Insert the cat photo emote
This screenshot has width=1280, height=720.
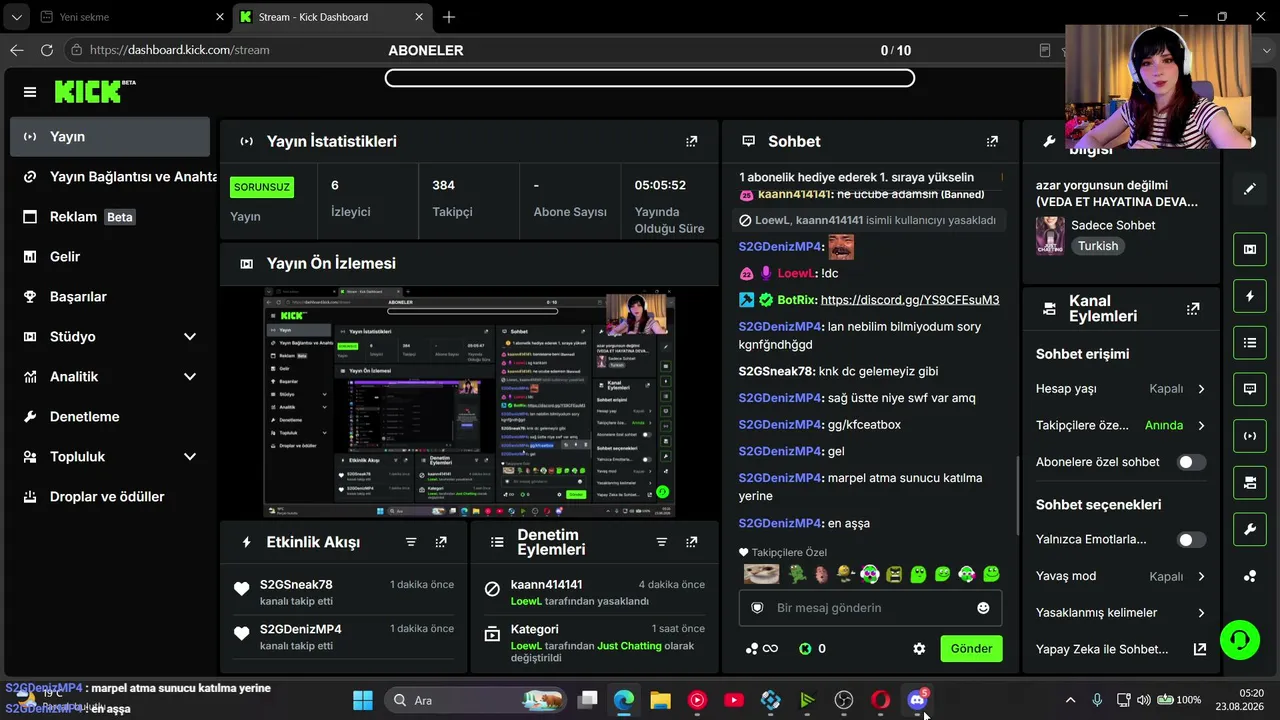pyautogui.click(x=761, y=574)
